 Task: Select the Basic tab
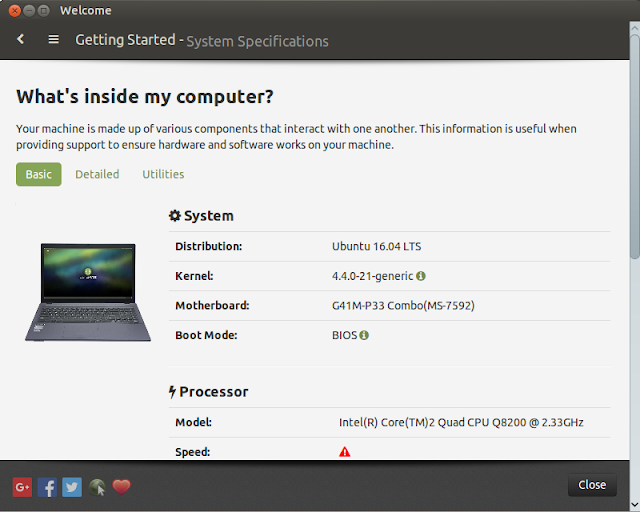click(39, 174)
